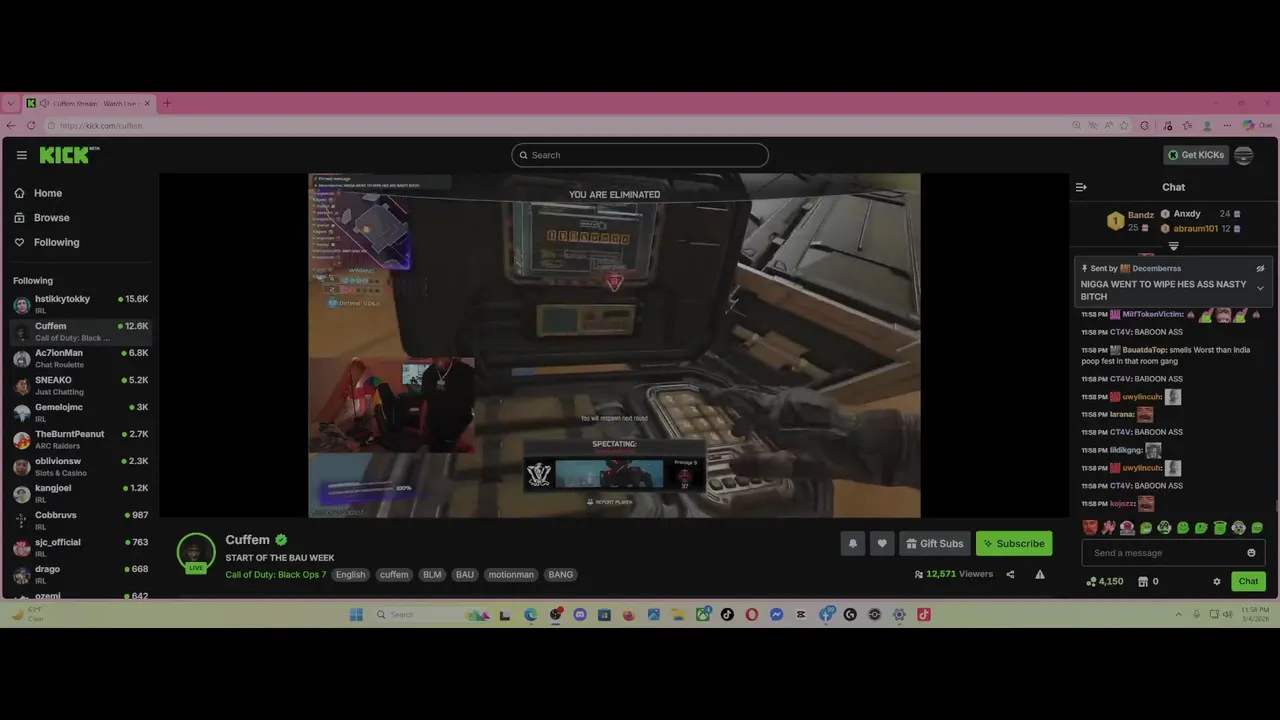Click Cuffem's live profile avatar
Viewport: 1280px width, 720px height.
click(x=196, y=553)
